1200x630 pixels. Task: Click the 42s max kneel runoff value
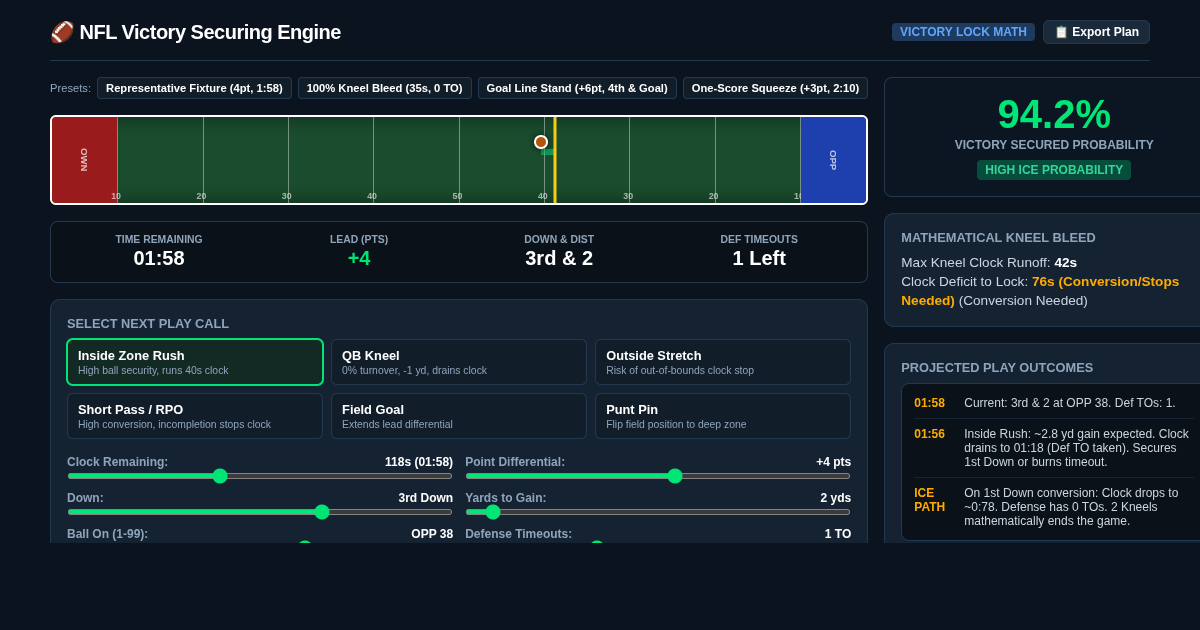click(1066, 262)
